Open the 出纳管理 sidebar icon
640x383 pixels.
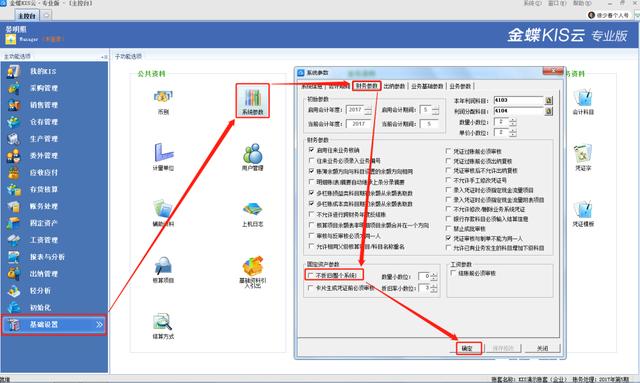point(13,274)
